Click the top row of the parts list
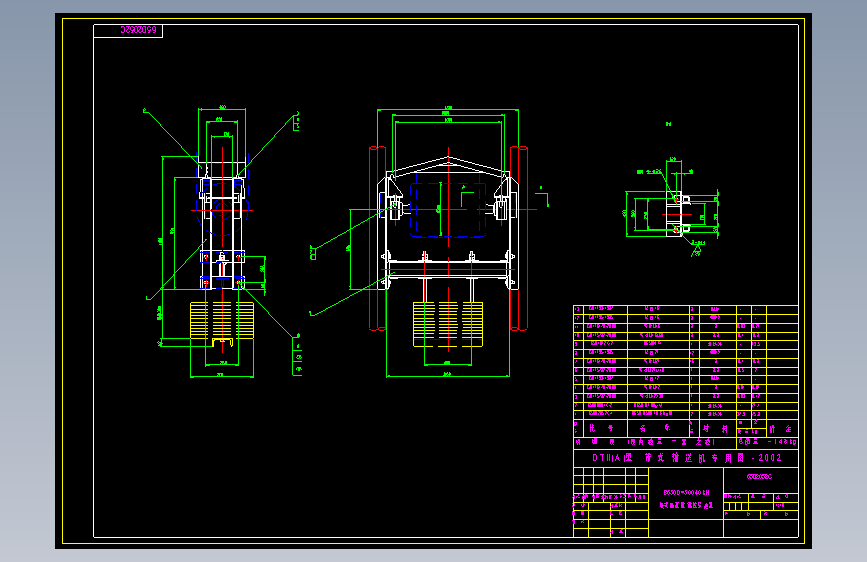 pyautogui.click(x=686, y=309)
